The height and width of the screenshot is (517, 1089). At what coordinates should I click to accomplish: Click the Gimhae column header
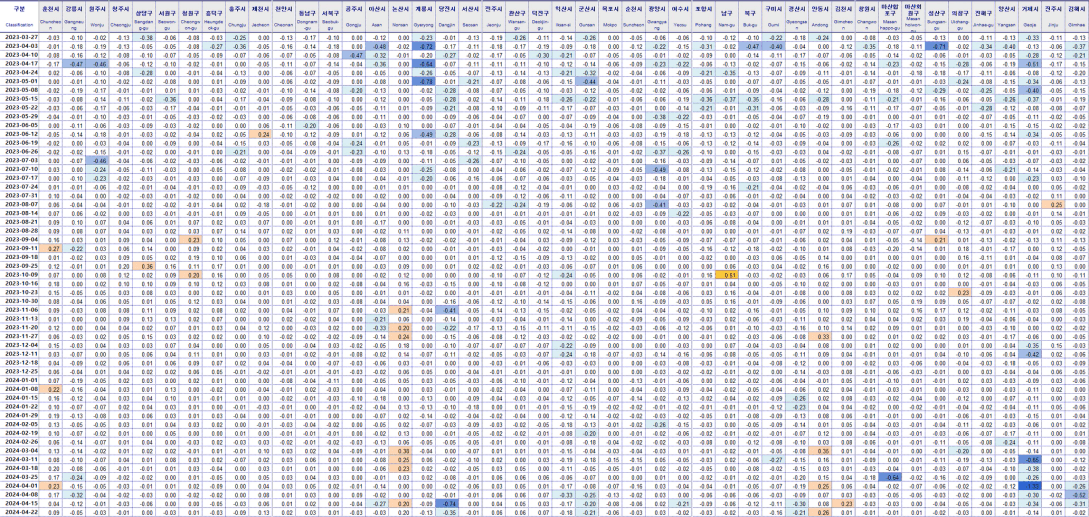[x=1077, y=17]
